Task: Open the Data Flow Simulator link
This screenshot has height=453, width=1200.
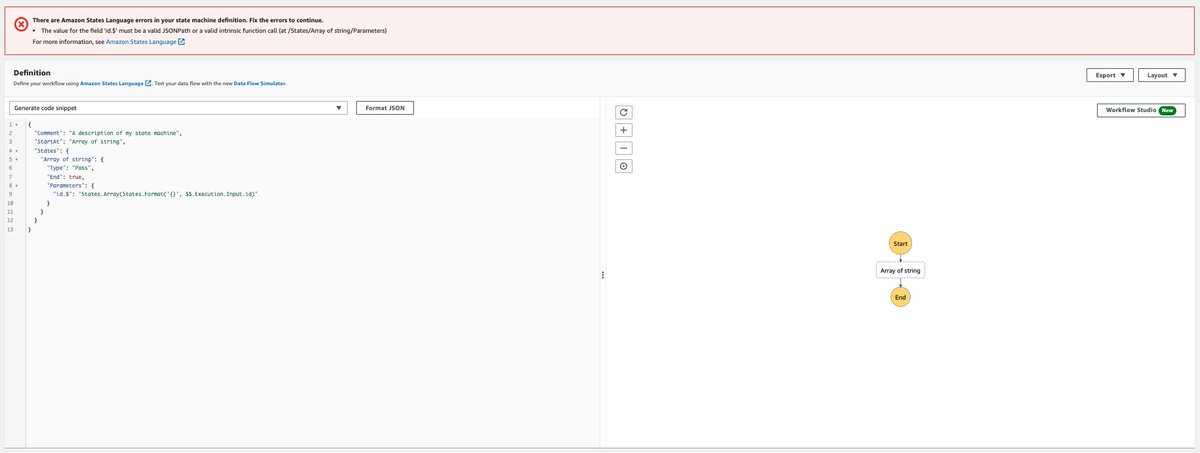Action: (260, 83)
